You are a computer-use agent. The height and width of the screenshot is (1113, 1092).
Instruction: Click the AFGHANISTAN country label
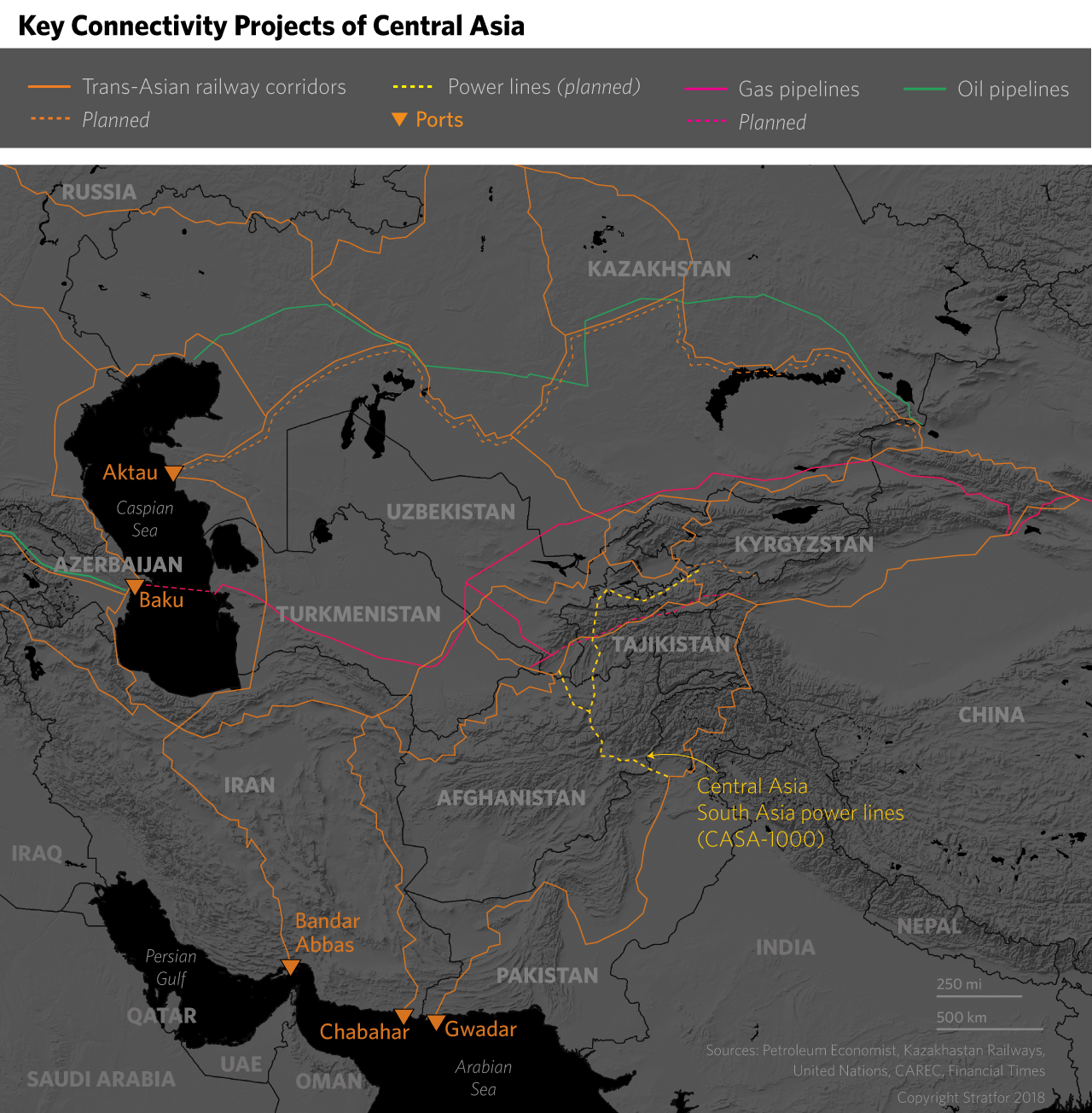click(511, 798)
